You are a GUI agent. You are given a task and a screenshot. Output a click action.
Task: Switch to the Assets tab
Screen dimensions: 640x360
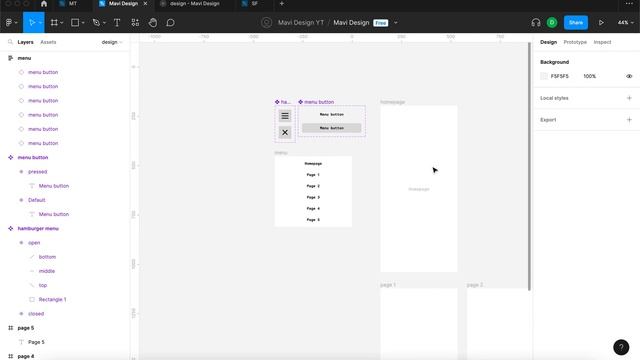pos(48,42)
